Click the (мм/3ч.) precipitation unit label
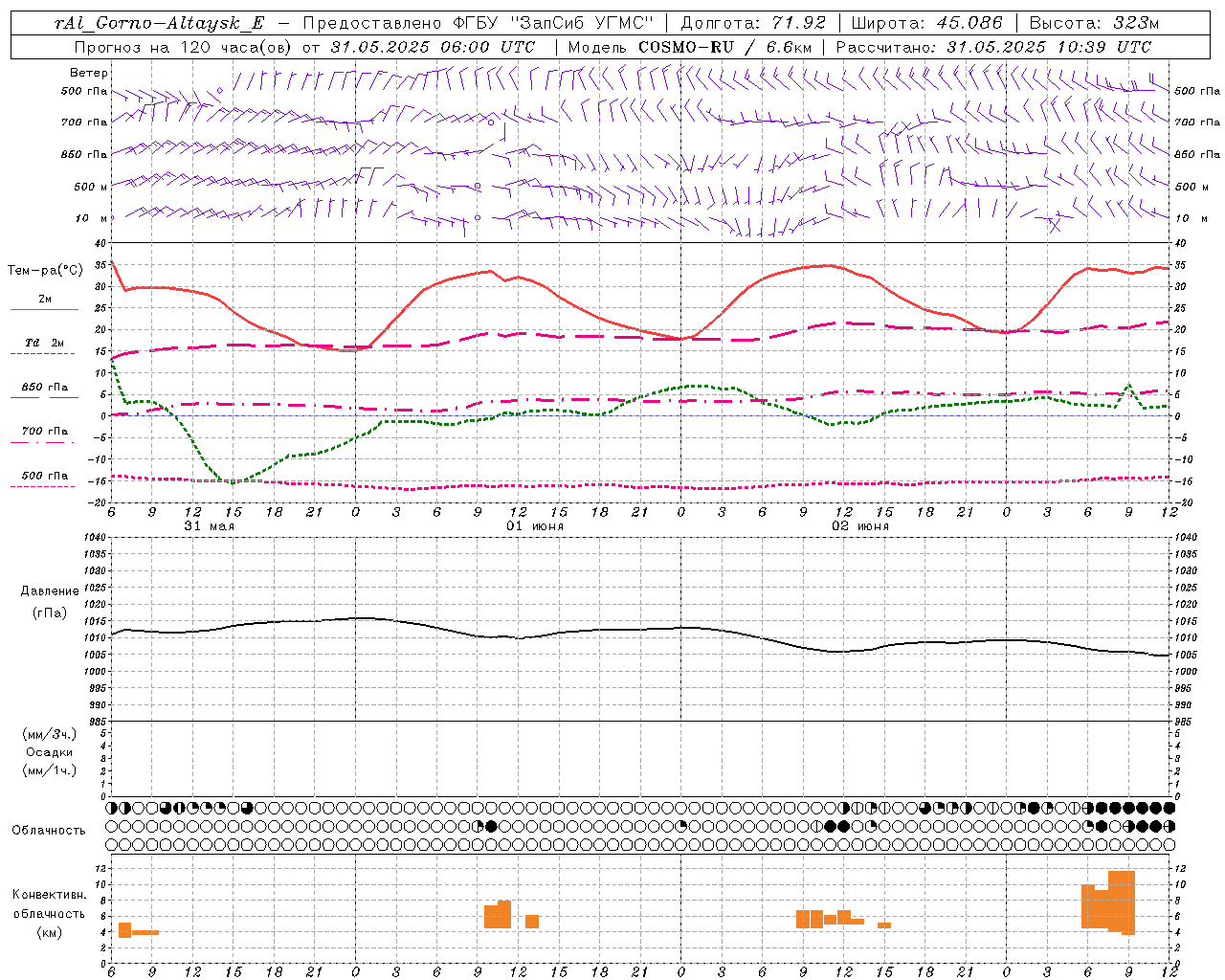This screenshot has width=1225, height=980. tap(50, 734)
